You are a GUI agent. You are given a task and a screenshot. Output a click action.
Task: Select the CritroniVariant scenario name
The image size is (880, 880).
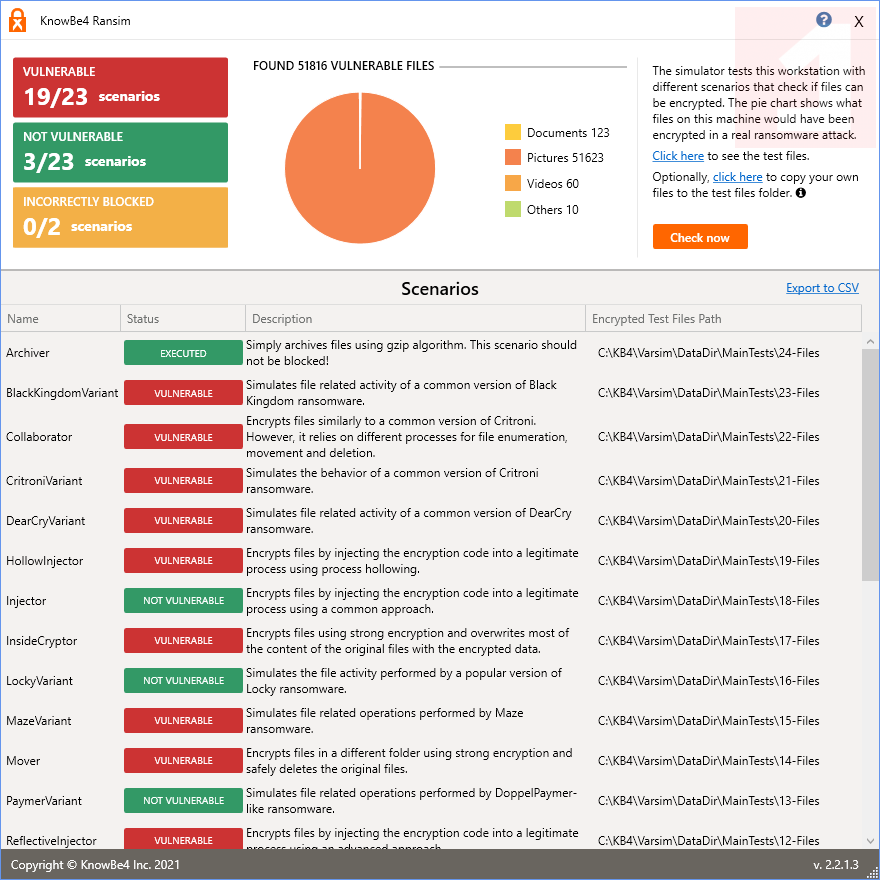(44, 481)
